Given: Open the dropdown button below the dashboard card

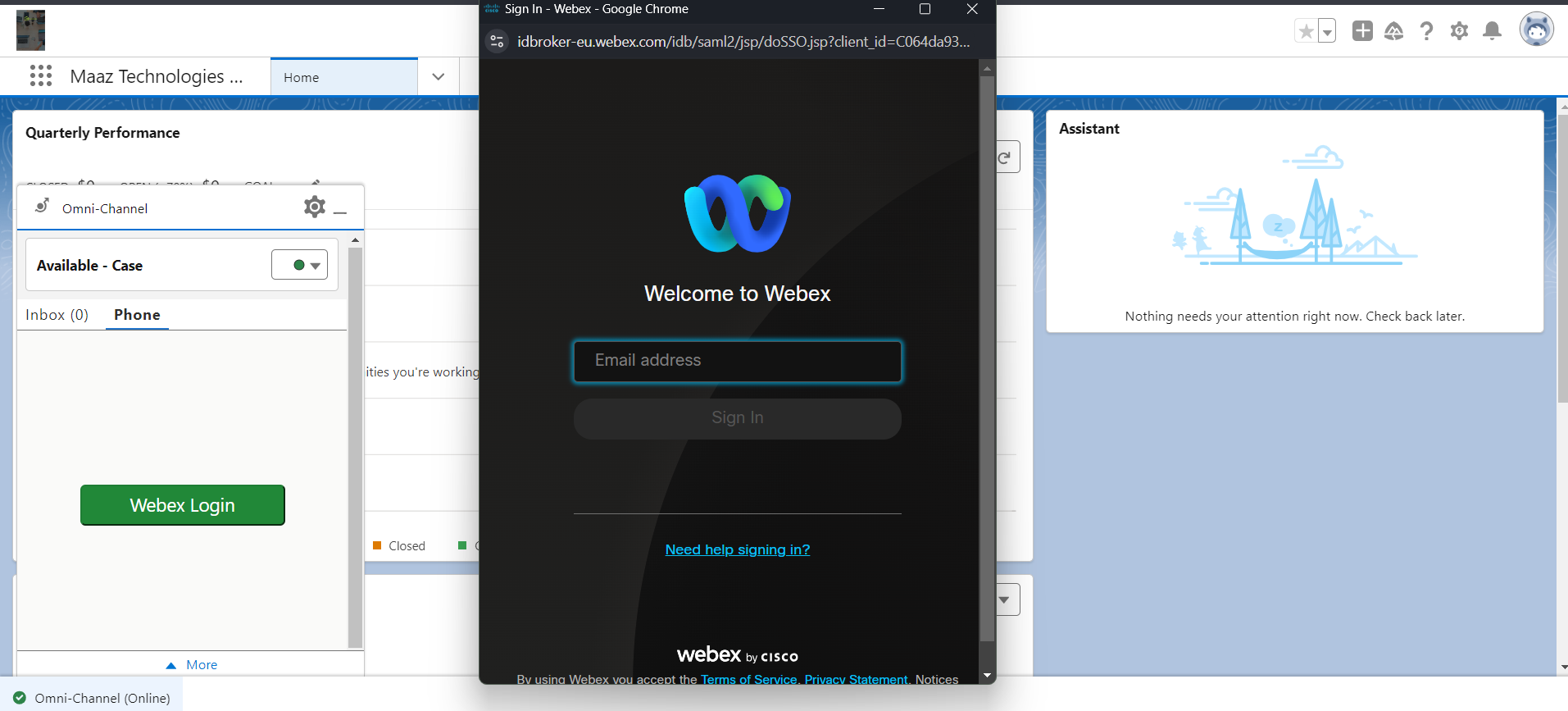Looking at the screenshot, I should point(1007,599).
